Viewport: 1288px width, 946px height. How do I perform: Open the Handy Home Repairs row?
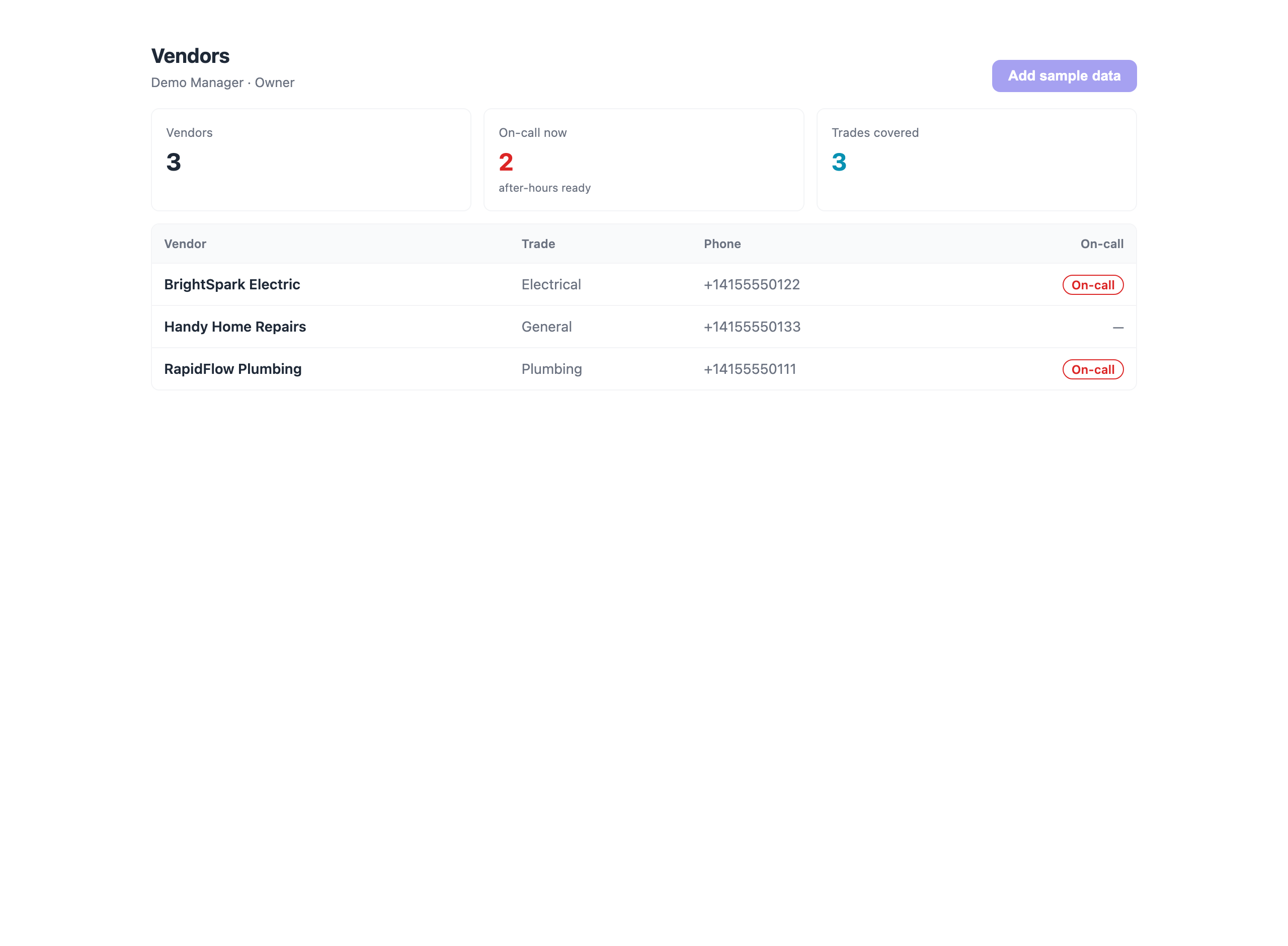point(643,327)
